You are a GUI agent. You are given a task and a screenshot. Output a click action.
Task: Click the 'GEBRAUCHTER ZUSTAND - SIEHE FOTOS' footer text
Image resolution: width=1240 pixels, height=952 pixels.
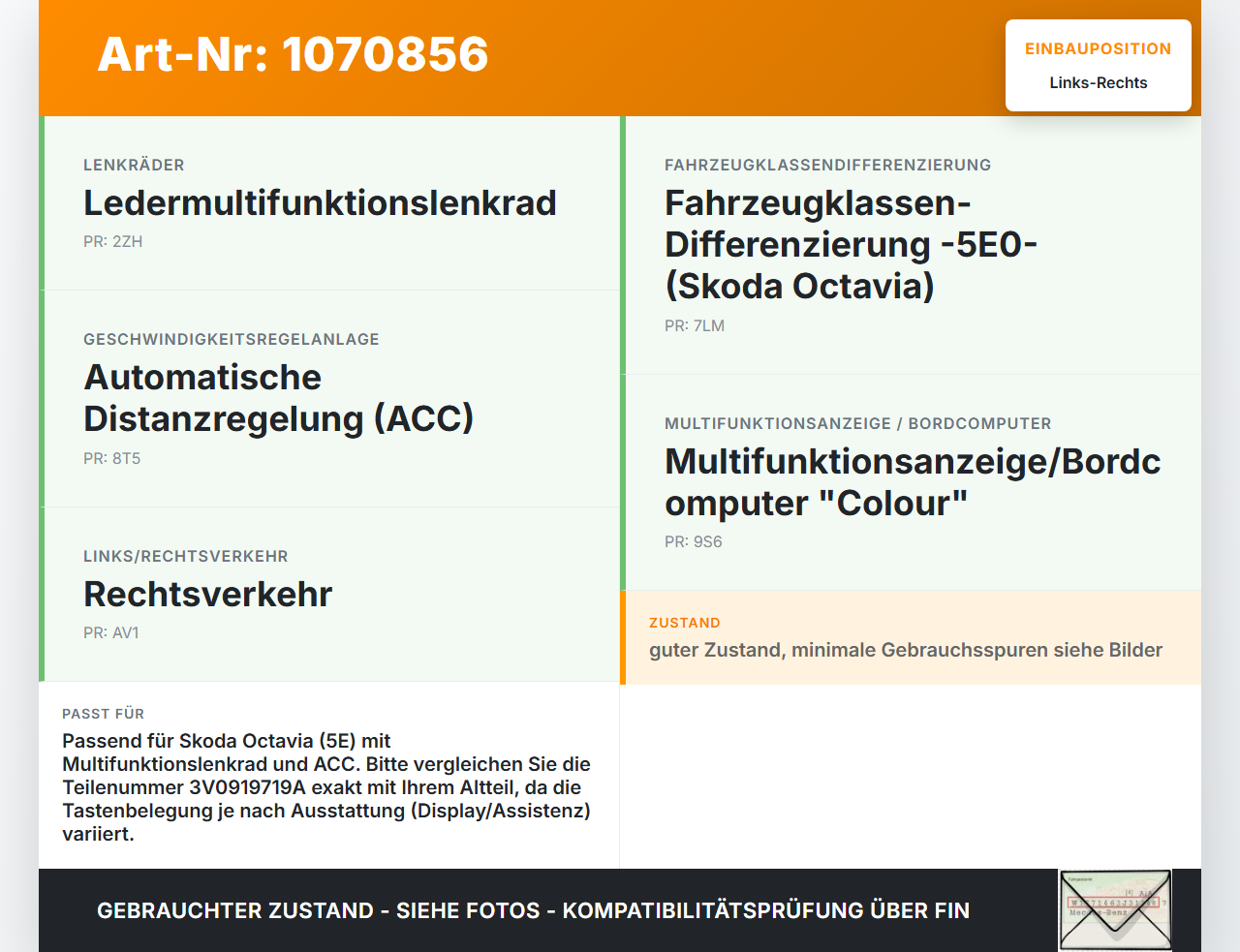tap(533, 910)
